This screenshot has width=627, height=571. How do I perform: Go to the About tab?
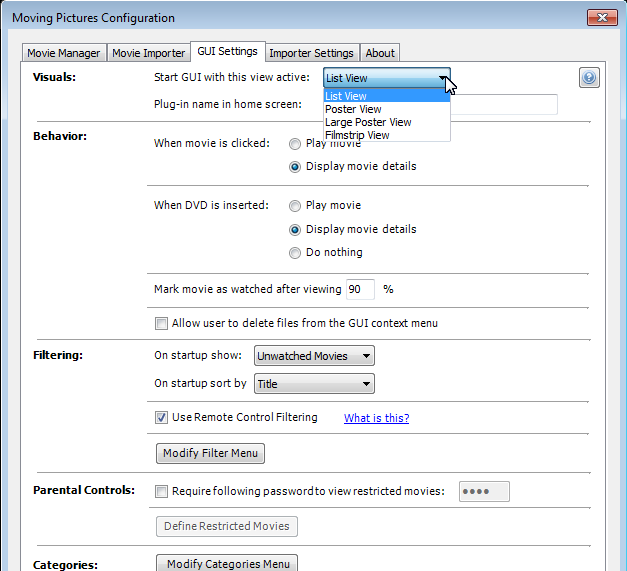[380, 53]
